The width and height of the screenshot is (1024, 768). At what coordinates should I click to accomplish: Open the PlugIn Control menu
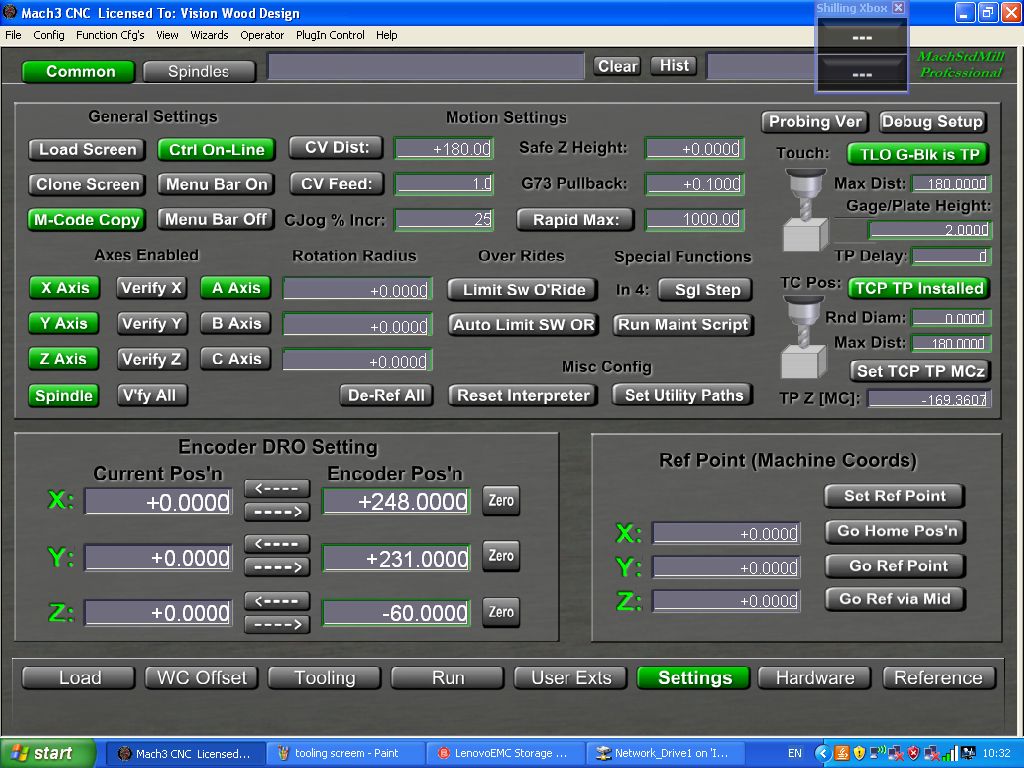coord(330,35)
